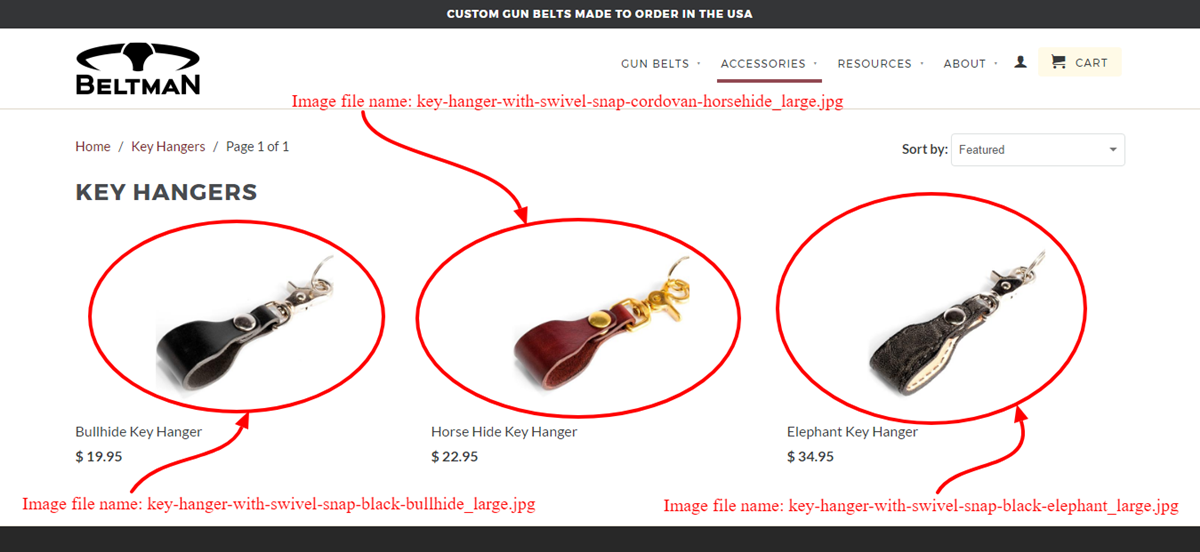Click the Custom Gun Belts announcement banner

click(x=600, y=14)
